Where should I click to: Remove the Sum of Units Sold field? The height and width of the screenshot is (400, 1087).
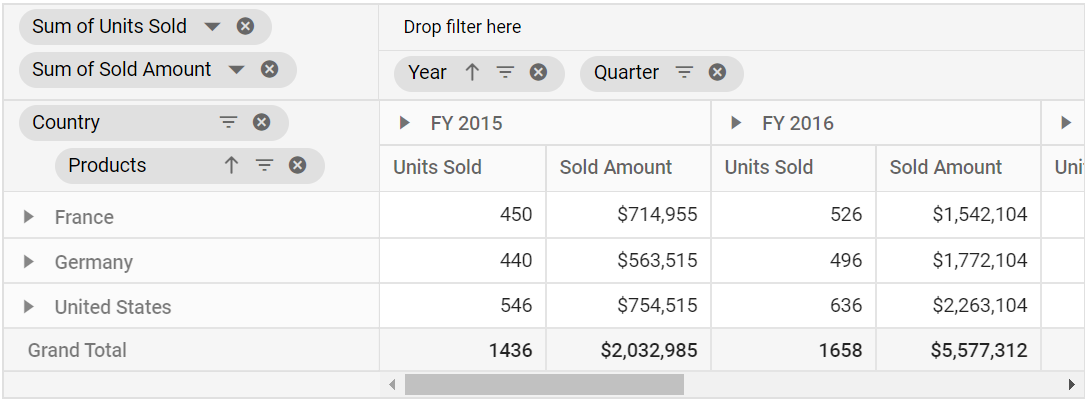tap(245, 26)
